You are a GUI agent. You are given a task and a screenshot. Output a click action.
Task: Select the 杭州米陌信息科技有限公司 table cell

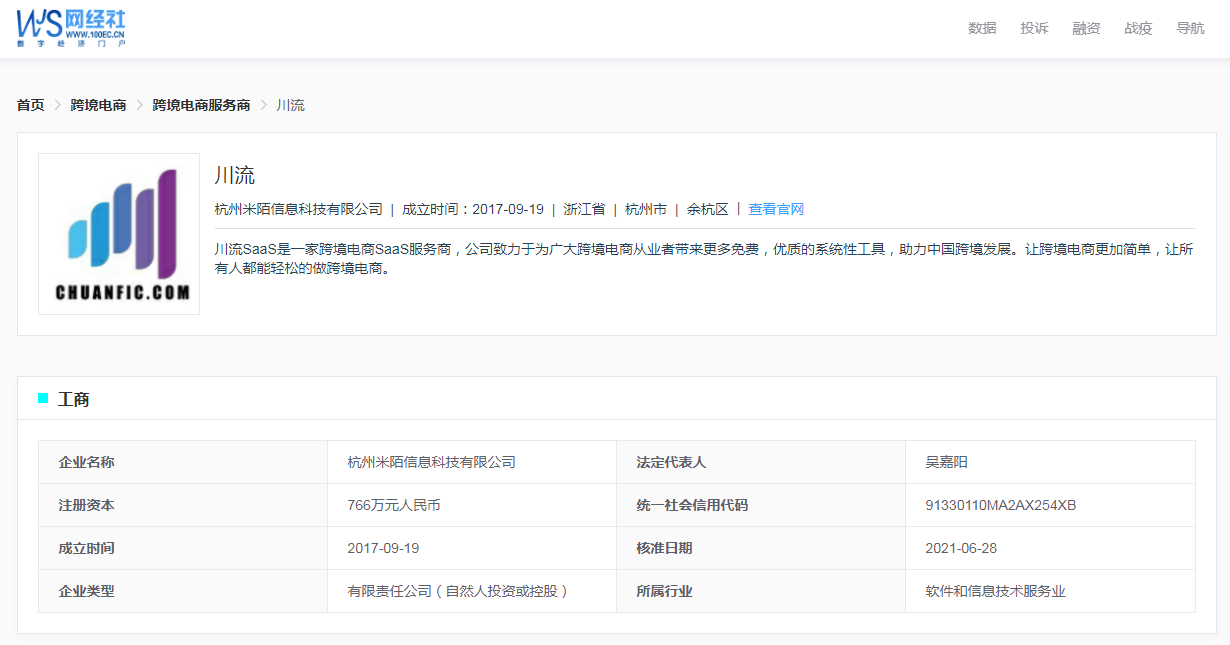pos(473,462)
